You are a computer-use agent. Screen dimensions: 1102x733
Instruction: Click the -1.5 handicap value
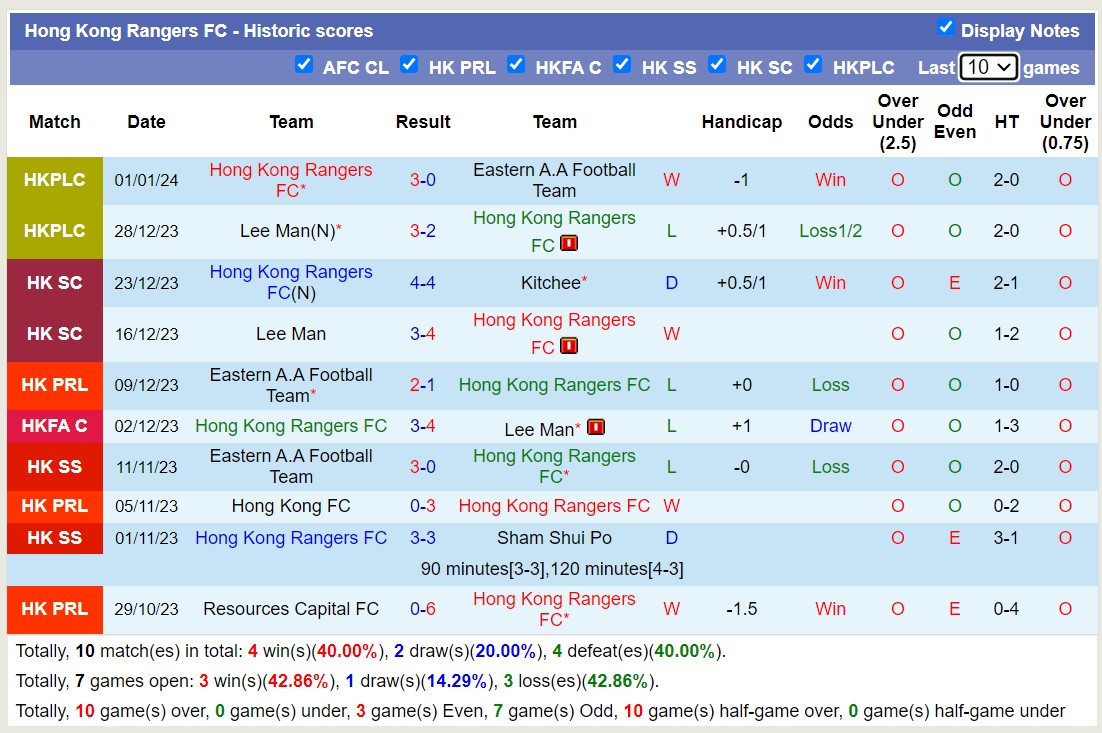(x=741, y=609)
